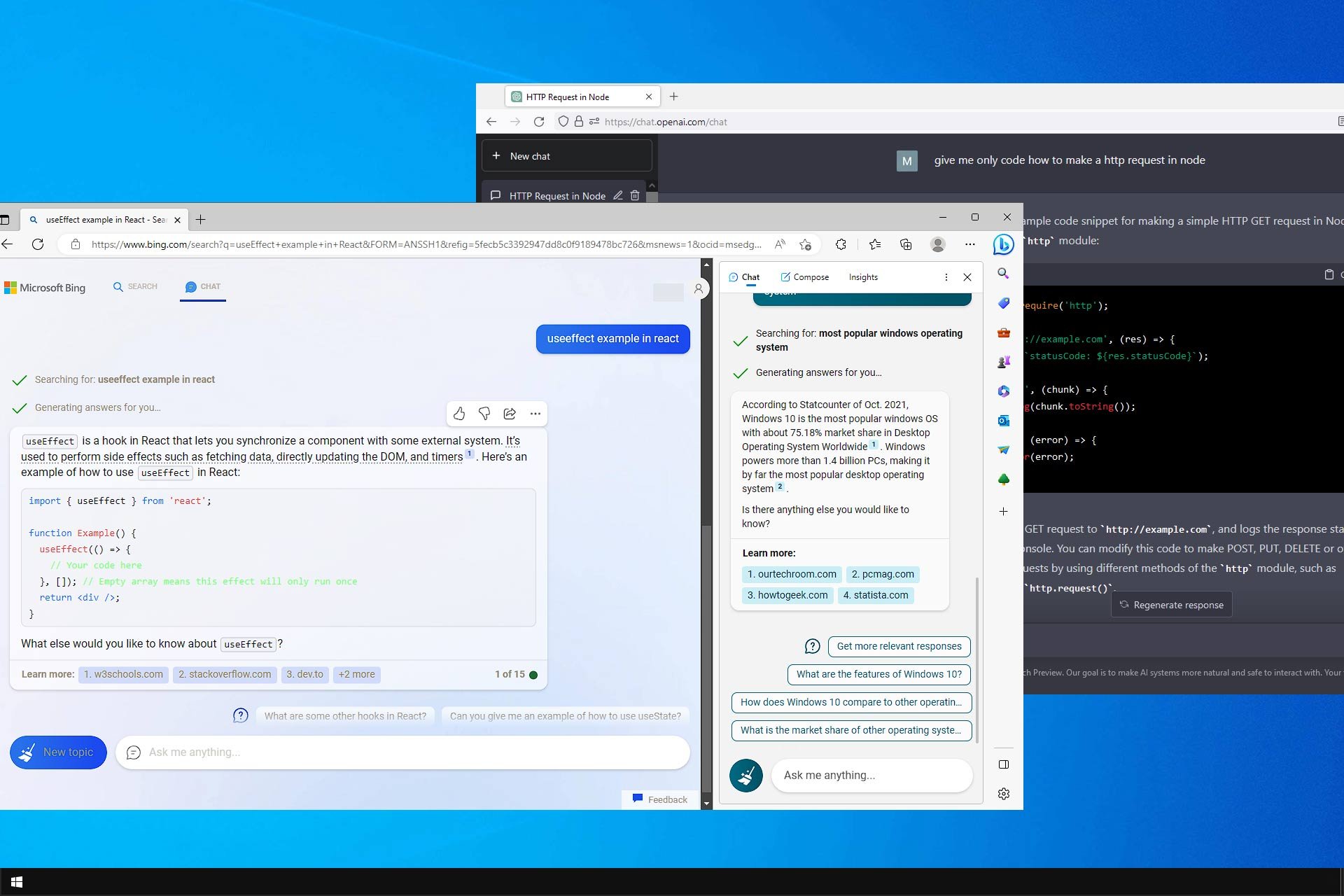The height and width of the screenshot is (896, 1344).
Task: Open pcmag.com reference link
Action: pos(883,574)
